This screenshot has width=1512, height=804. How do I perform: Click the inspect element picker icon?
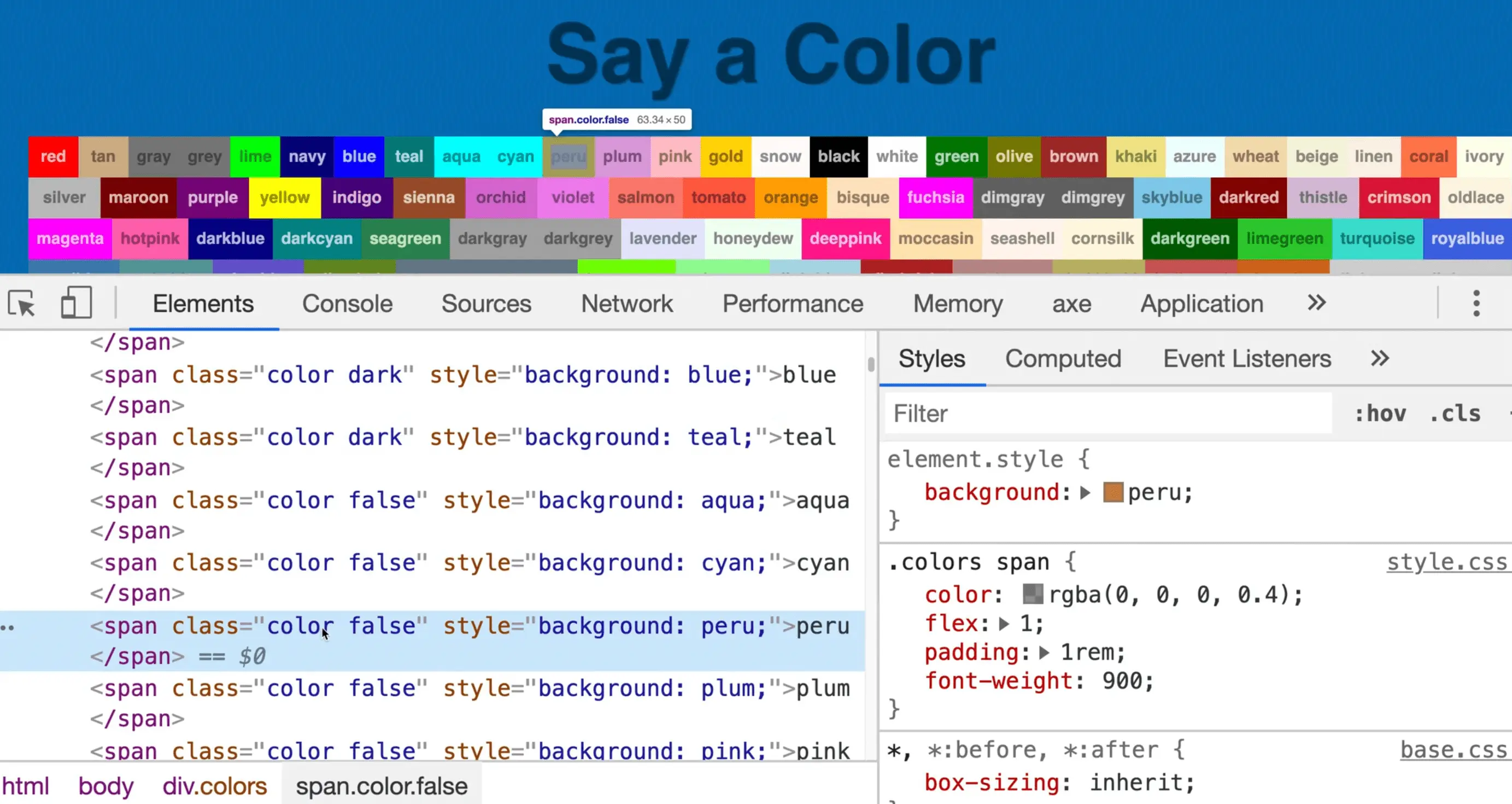22,304
